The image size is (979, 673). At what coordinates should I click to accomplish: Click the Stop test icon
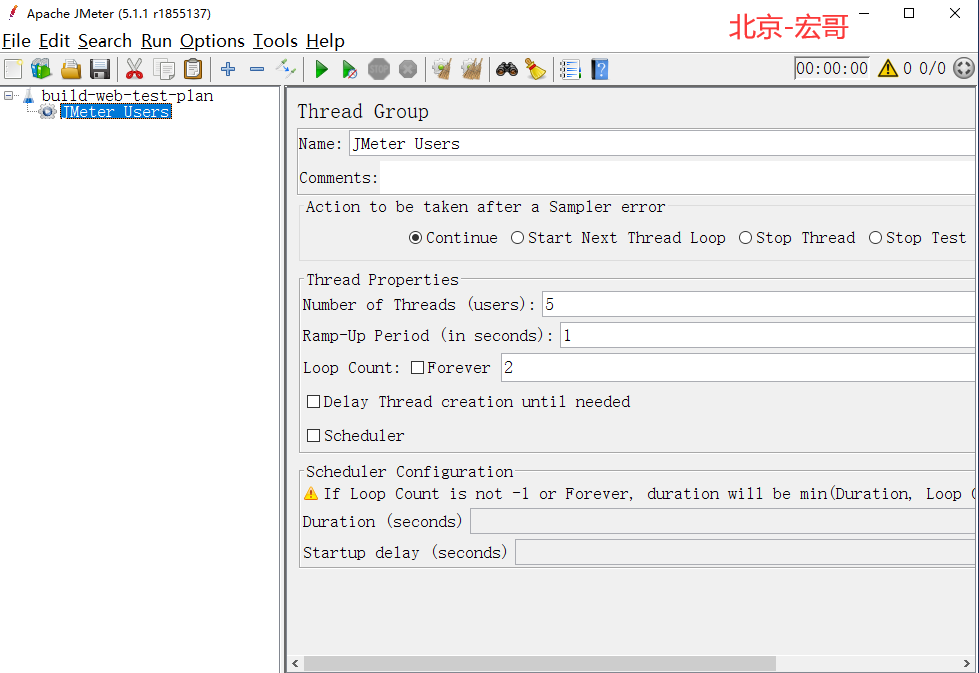(x=379, y=69)
